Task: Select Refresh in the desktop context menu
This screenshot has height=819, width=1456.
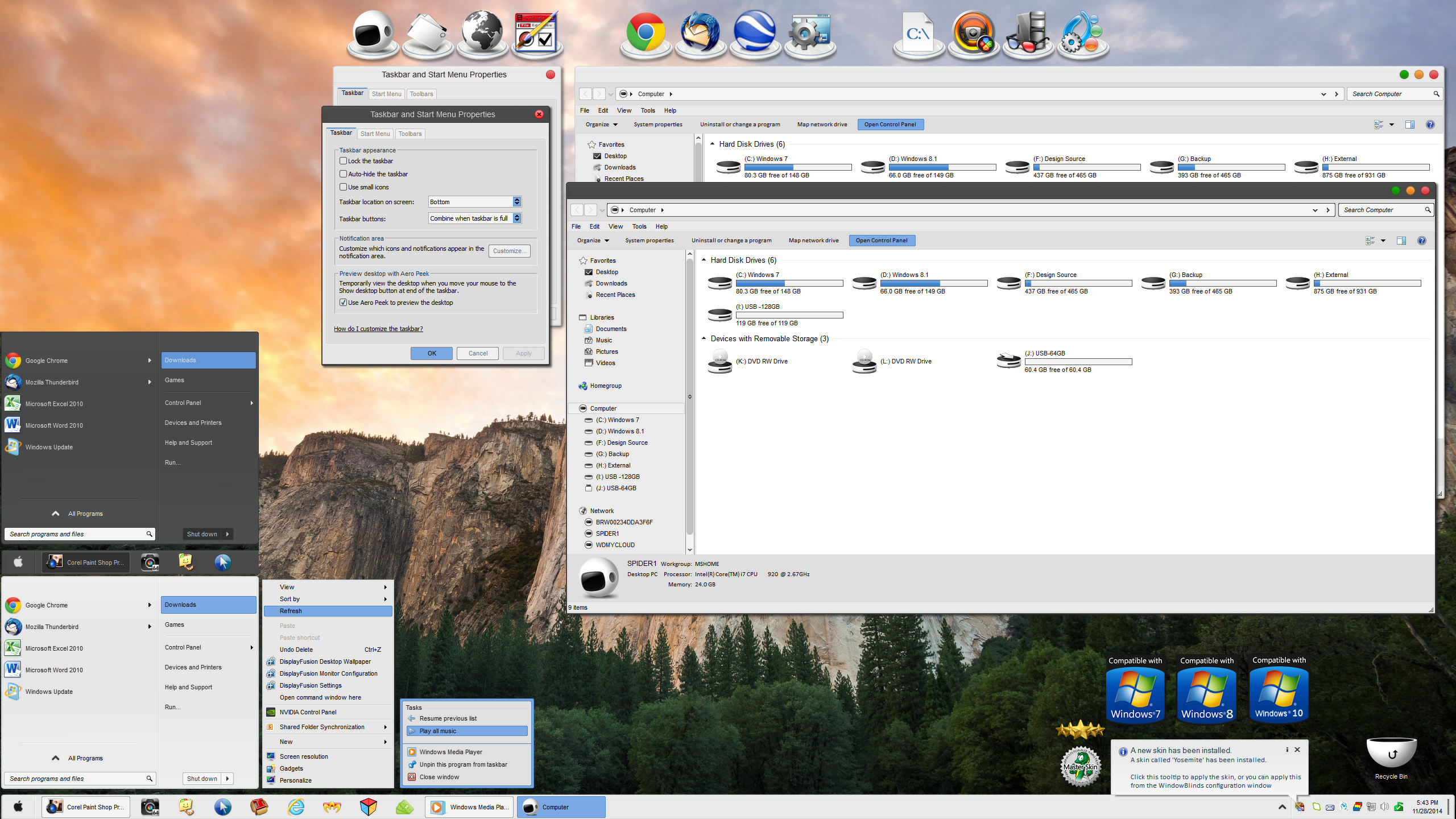Action: coord(328,611)
